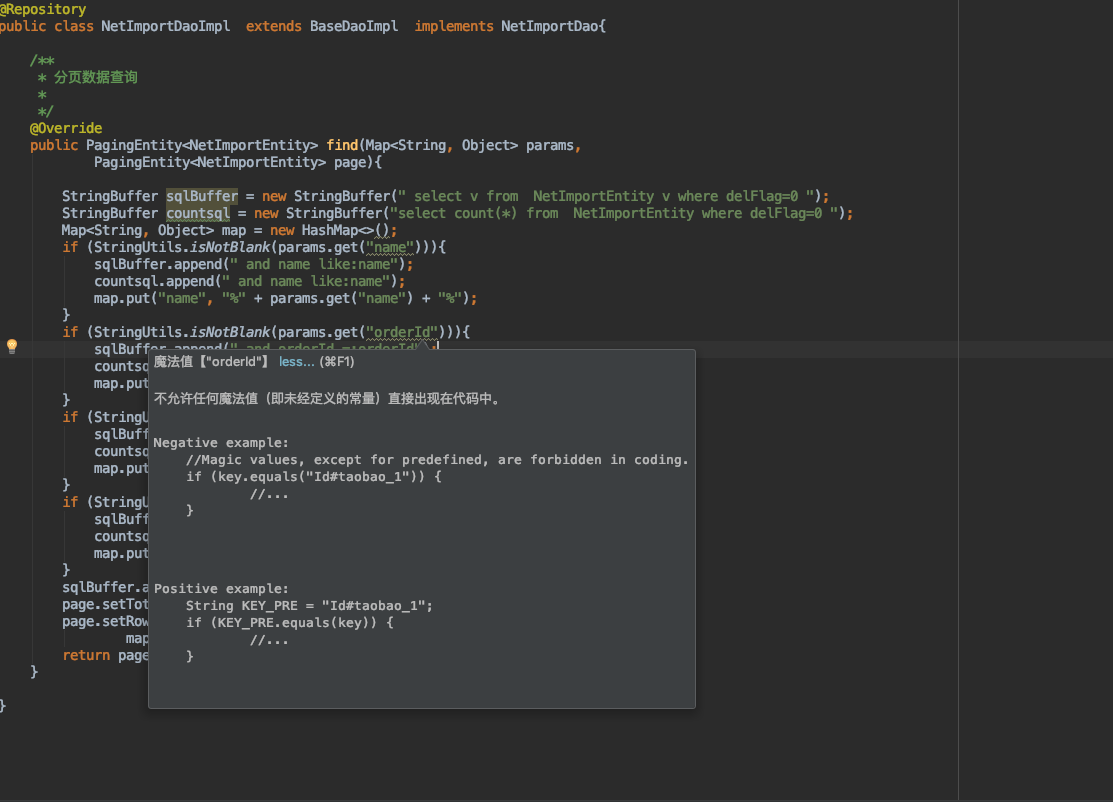Click the BaseDaoImpl superclass name
This screenshot has height=802, width=1113.
(353, 26)
